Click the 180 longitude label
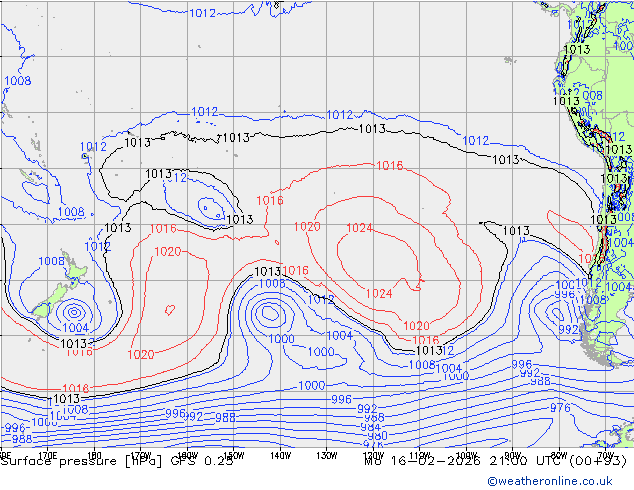Screen dimensions: 634x490 point(94,455)
